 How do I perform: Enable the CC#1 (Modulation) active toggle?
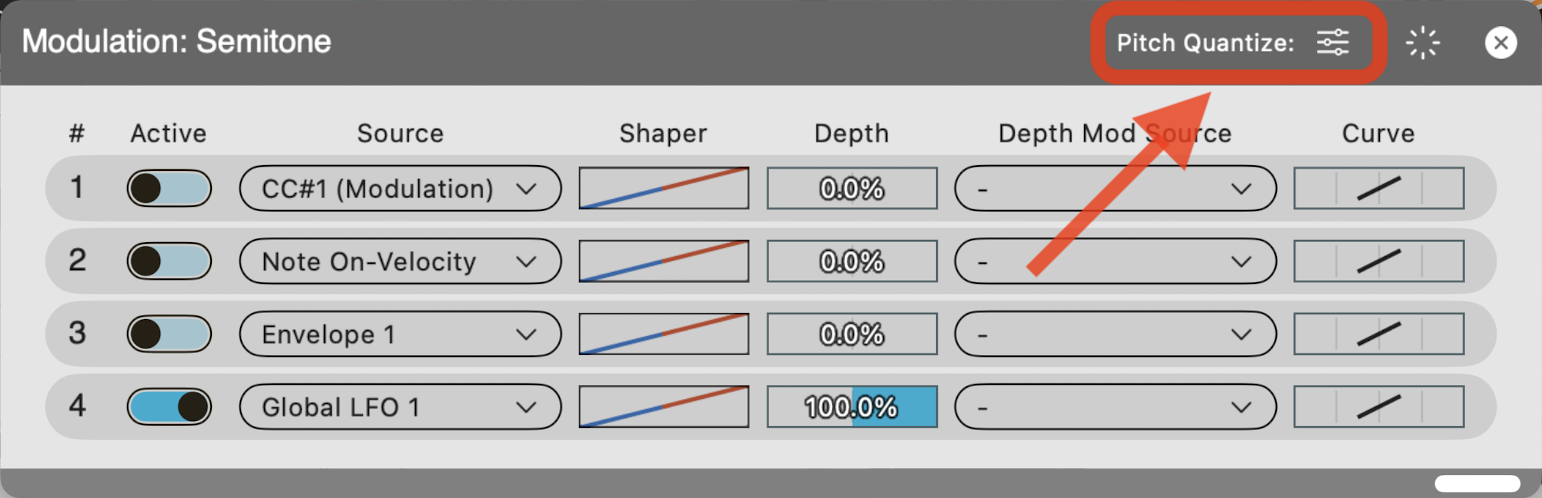coord(169,188)
